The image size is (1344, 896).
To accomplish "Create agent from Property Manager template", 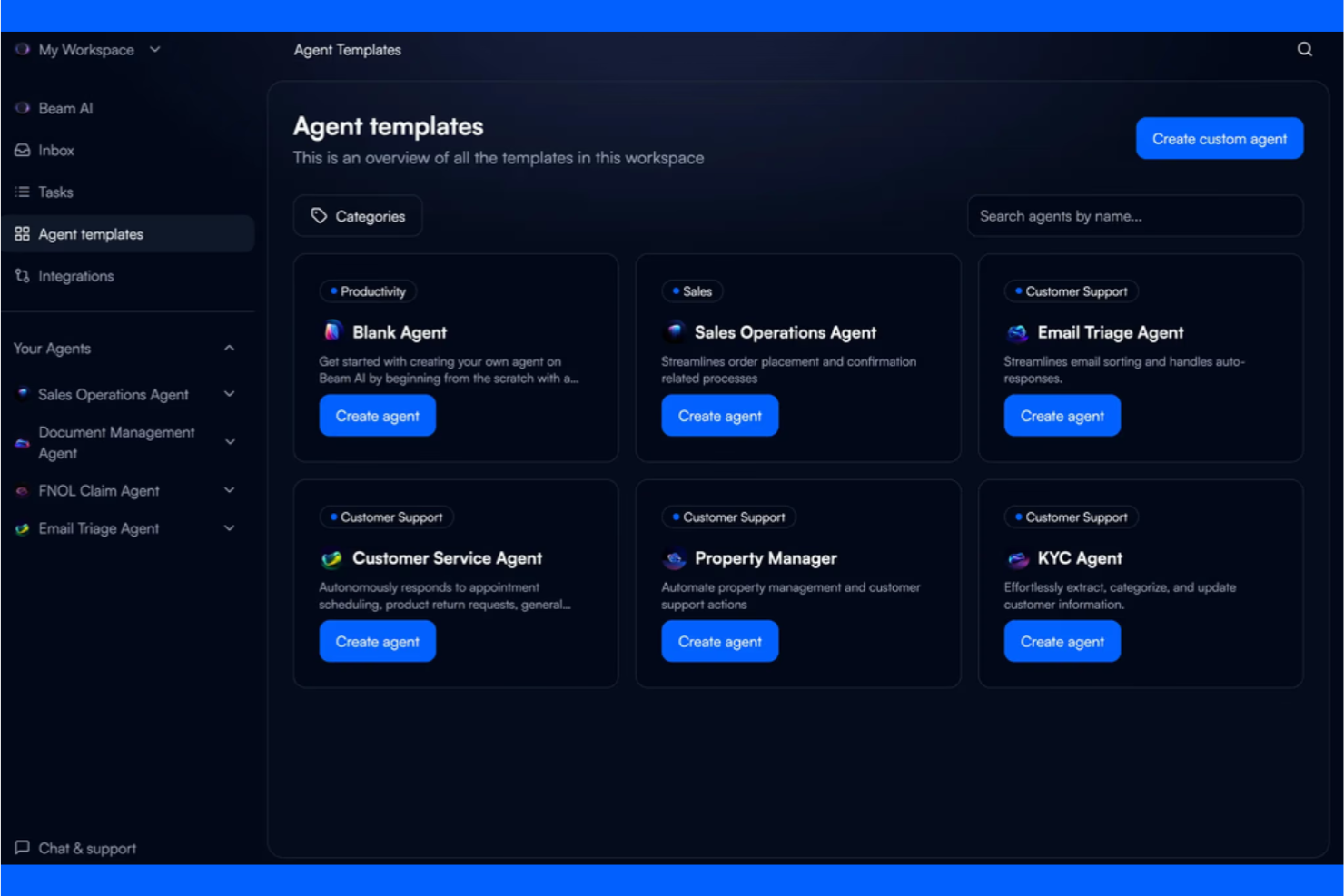I will coord(719,642).
